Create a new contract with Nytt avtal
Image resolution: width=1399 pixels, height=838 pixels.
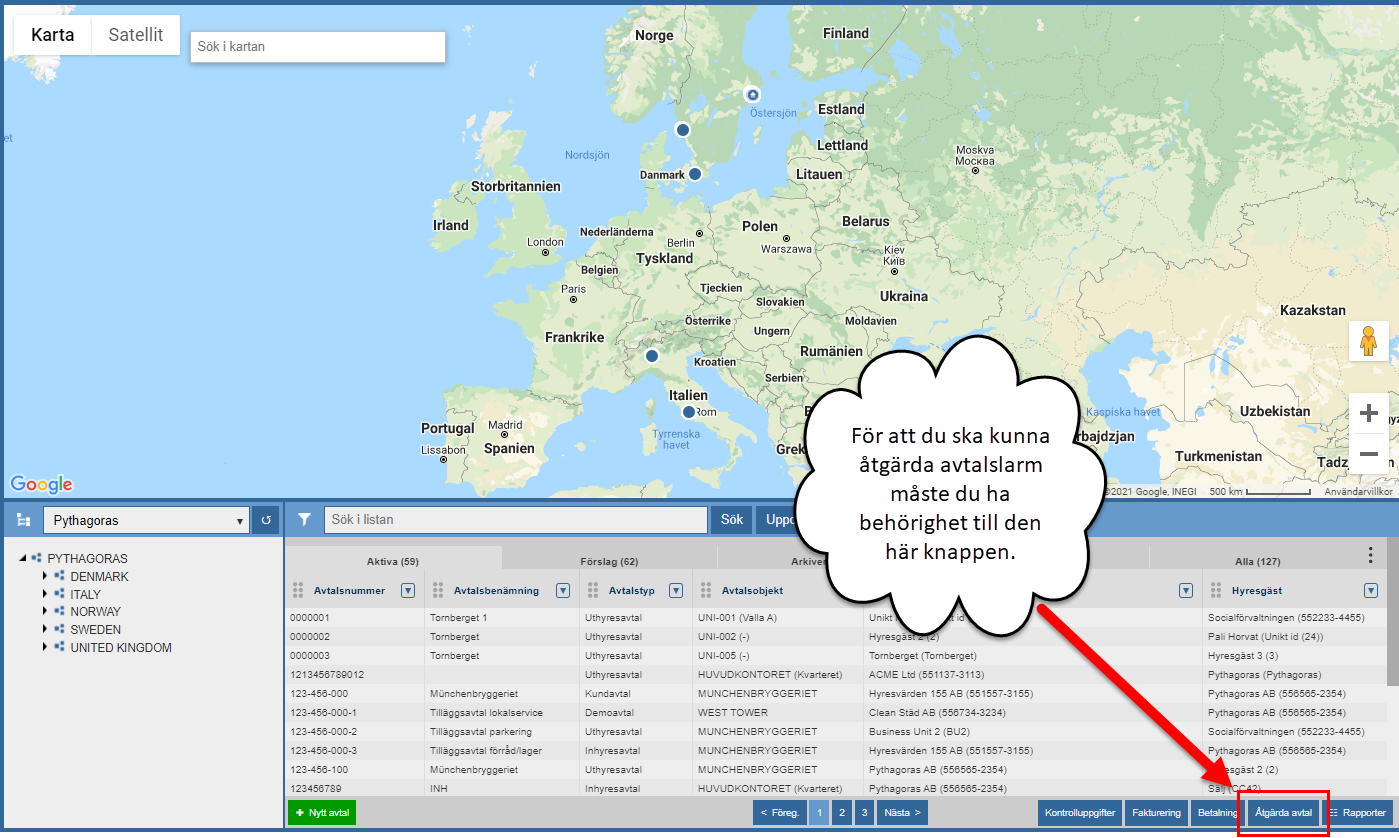pyautogui.click(x=322, y=813)
